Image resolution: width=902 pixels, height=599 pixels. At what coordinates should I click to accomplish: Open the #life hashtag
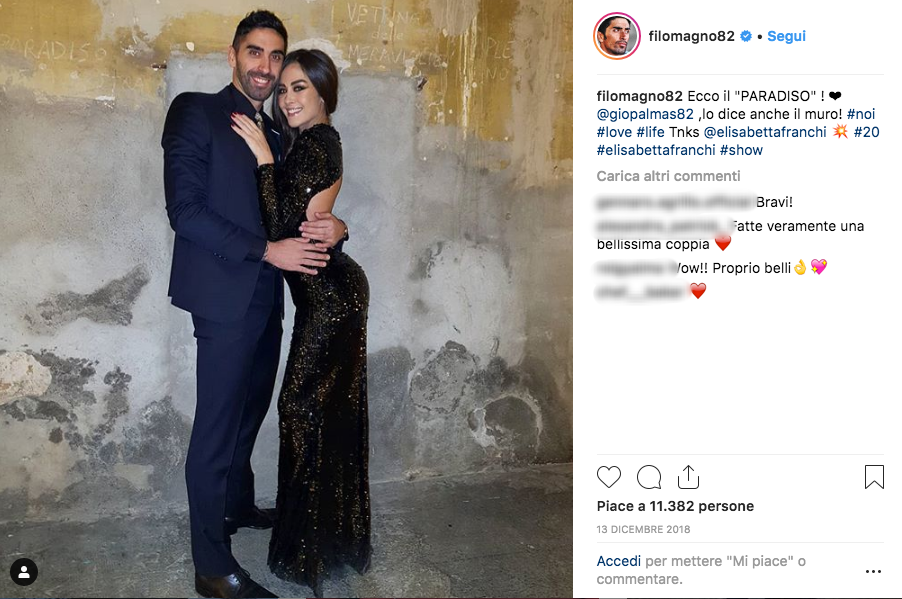(x=650, y=132)
